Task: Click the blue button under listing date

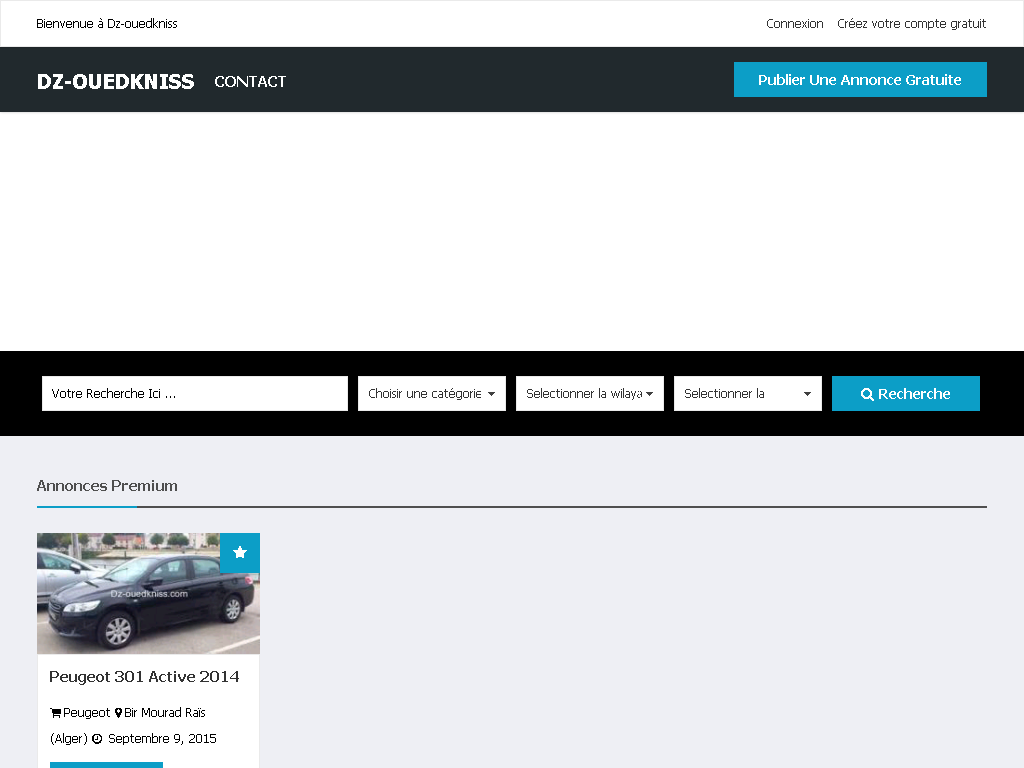Action: 106,764
